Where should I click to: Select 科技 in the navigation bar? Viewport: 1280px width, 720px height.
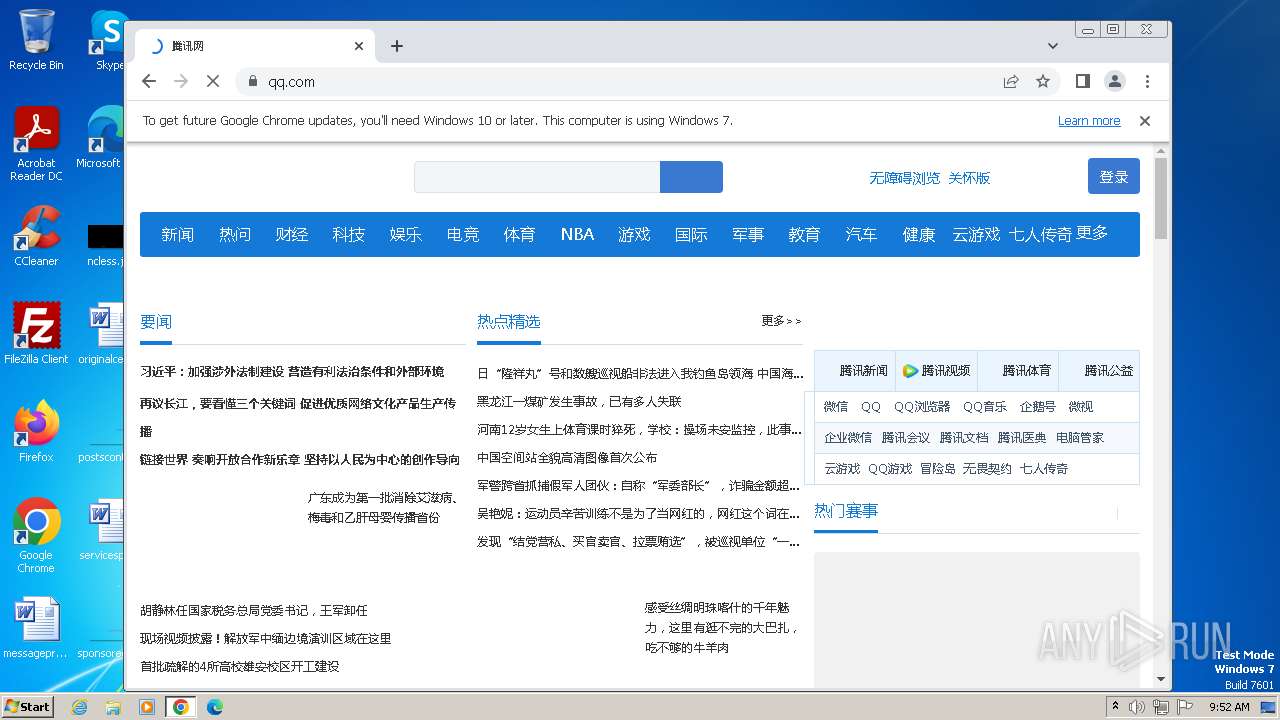[x=349, y=234]
